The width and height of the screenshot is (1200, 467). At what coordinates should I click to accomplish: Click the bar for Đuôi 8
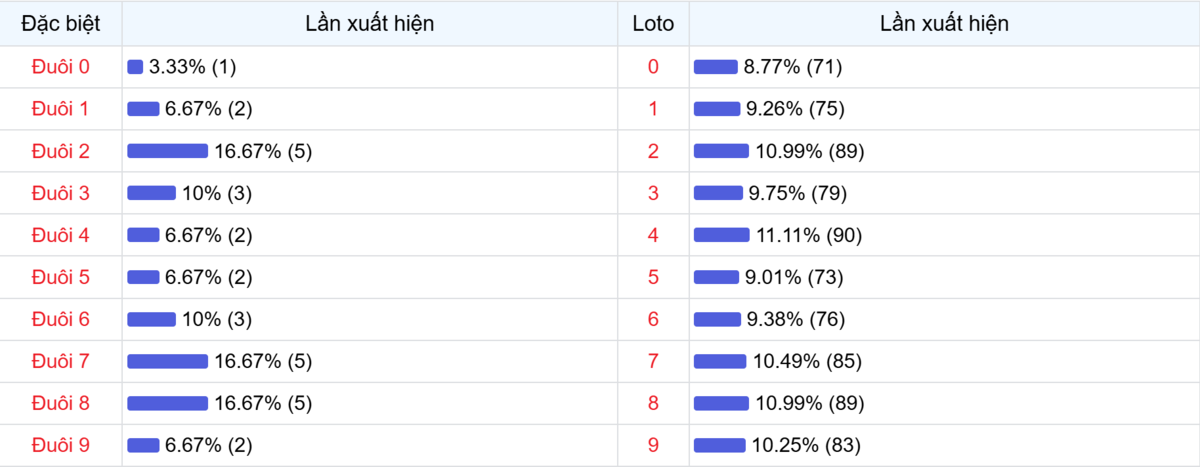[167, 403]
